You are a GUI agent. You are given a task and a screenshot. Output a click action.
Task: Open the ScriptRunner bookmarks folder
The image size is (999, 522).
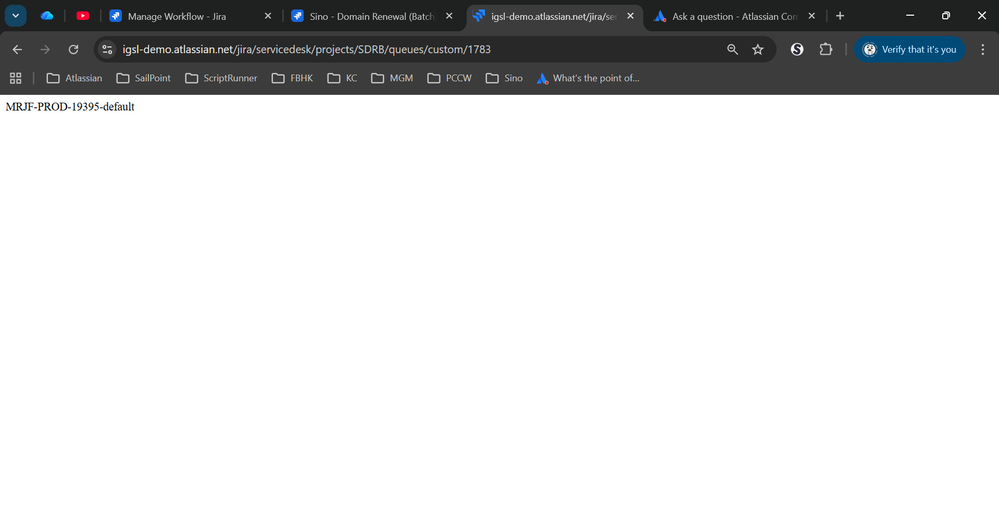[221, 78]
